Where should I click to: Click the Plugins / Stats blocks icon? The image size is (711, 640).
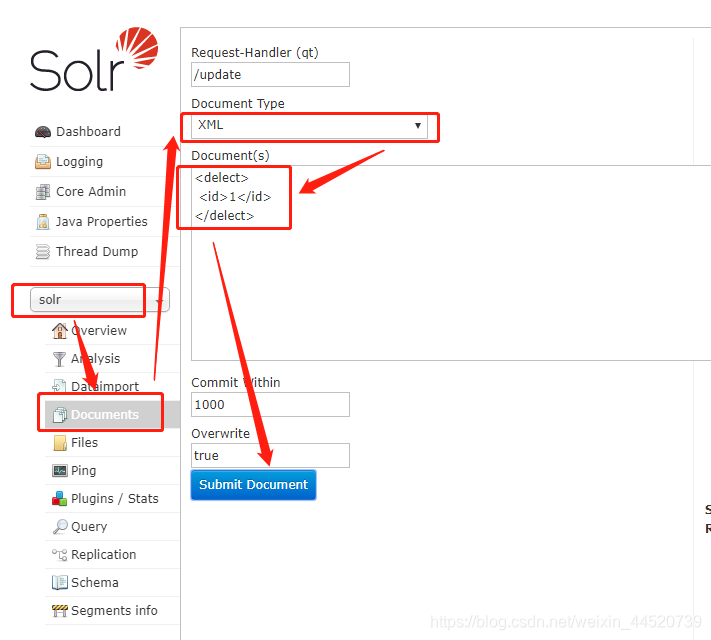(x=59, y=498)
